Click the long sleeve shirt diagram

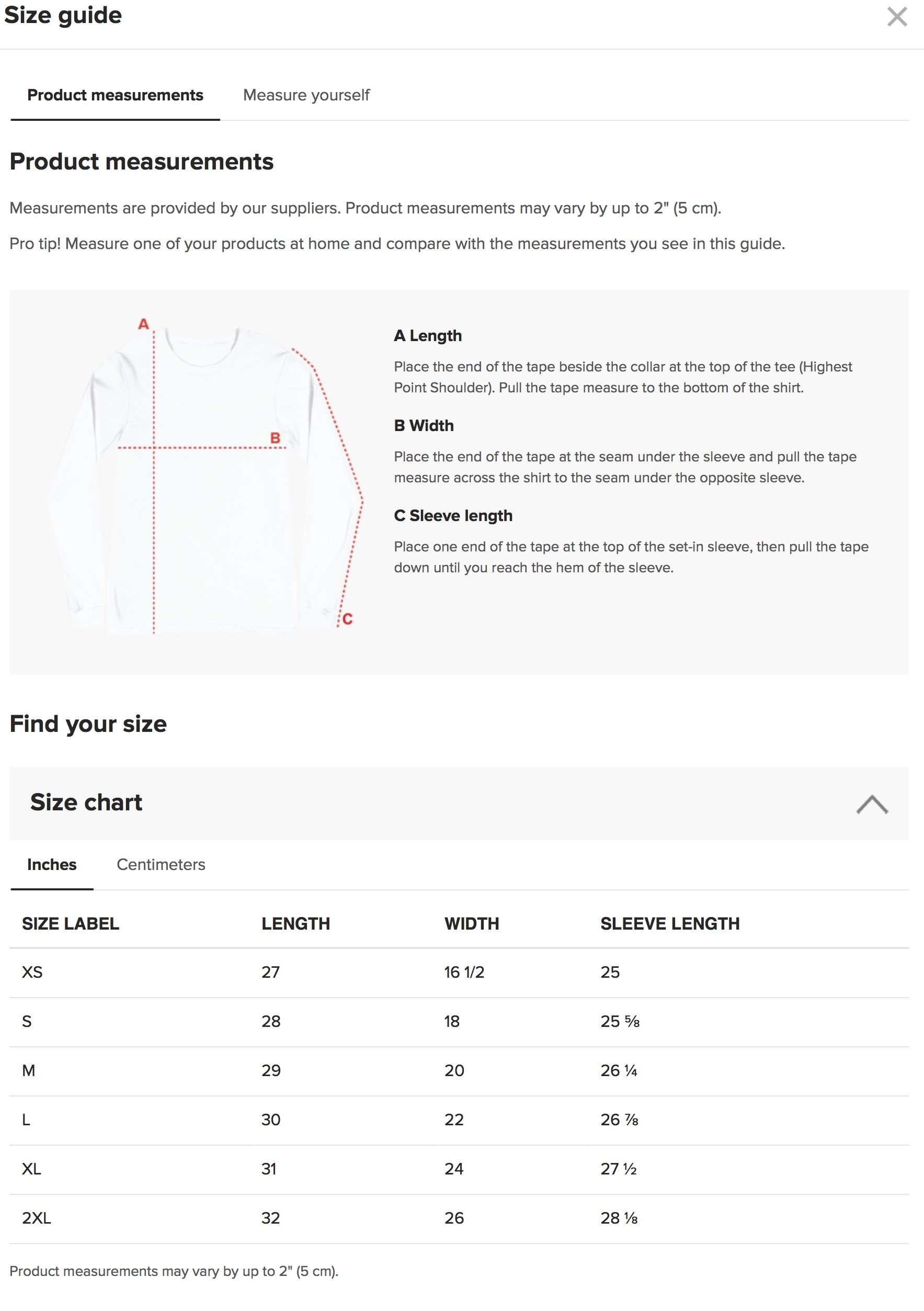204,479
